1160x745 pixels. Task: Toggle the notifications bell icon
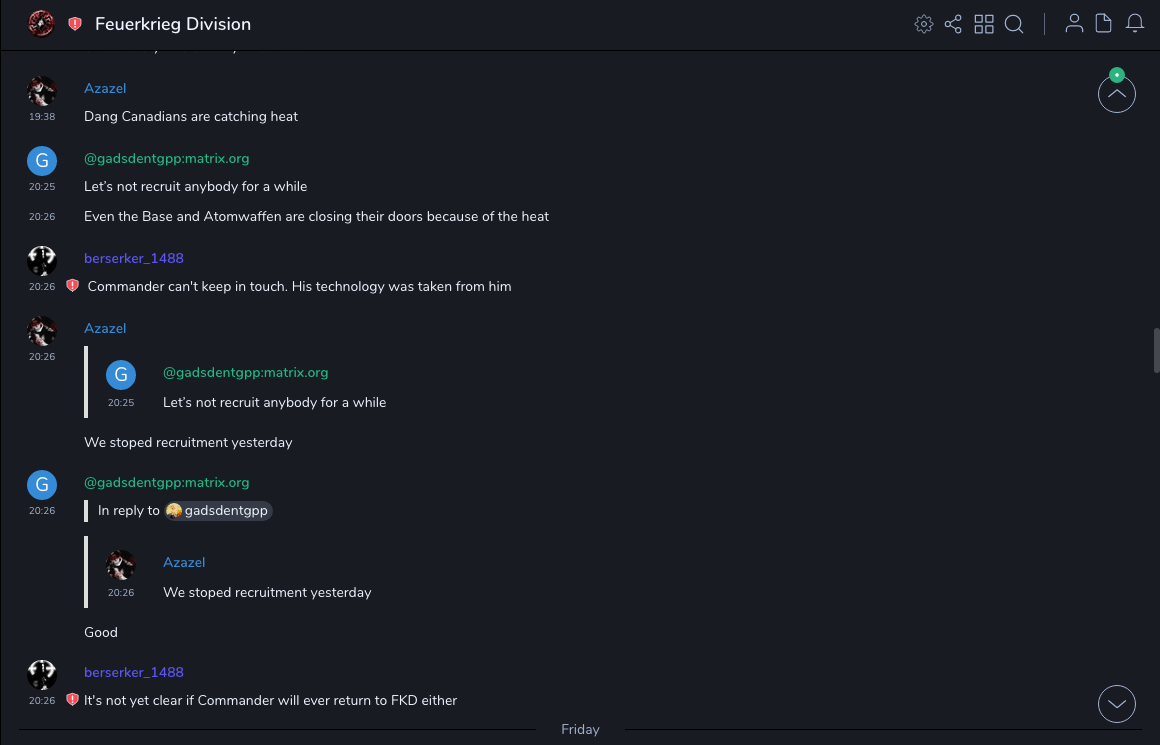(x=1135, y=24)
